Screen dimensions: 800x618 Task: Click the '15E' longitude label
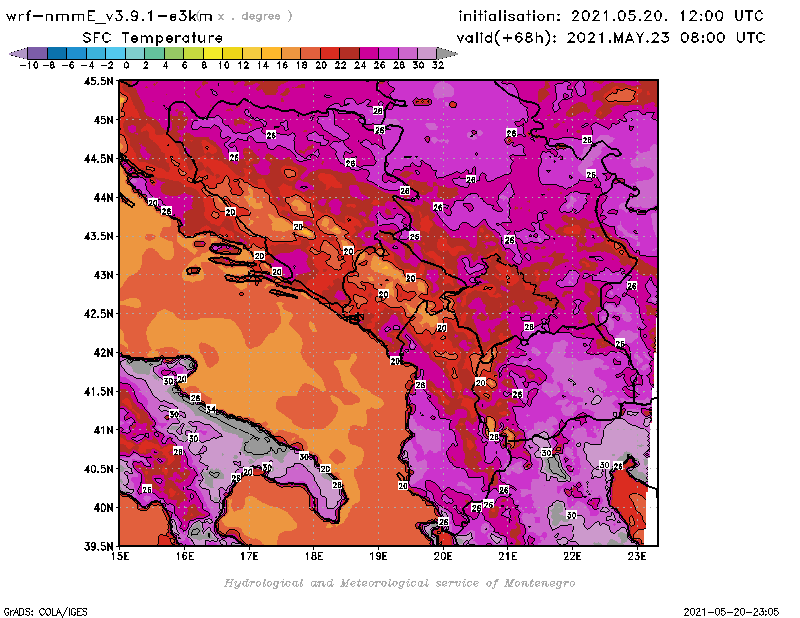pyautogui.click(x=120, y=556)
